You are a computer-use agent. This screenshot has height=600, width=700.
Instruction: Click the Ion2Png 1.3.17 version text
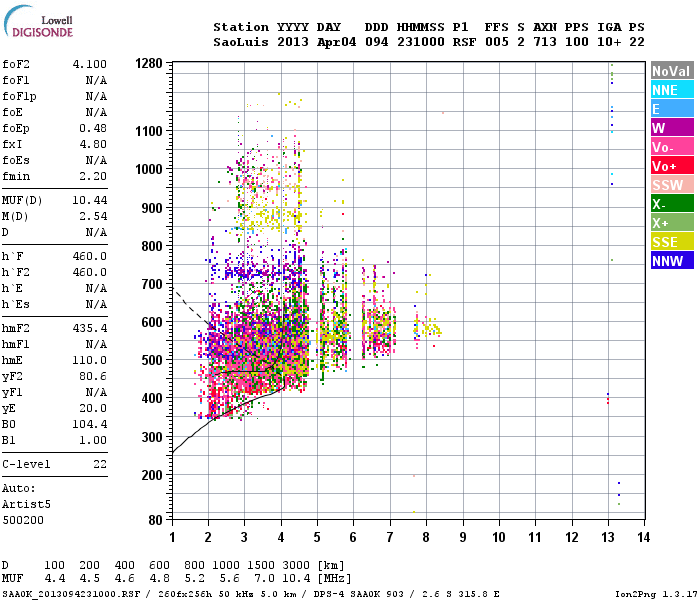pos(656,594)
